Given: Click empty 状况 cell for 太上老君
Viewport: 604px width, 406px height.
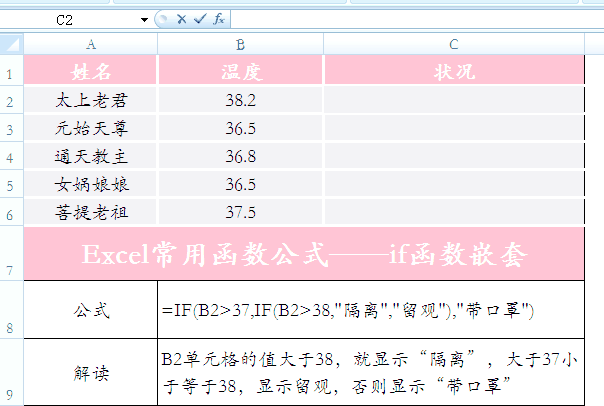Looking at the screenshot, I should point(455,100).
